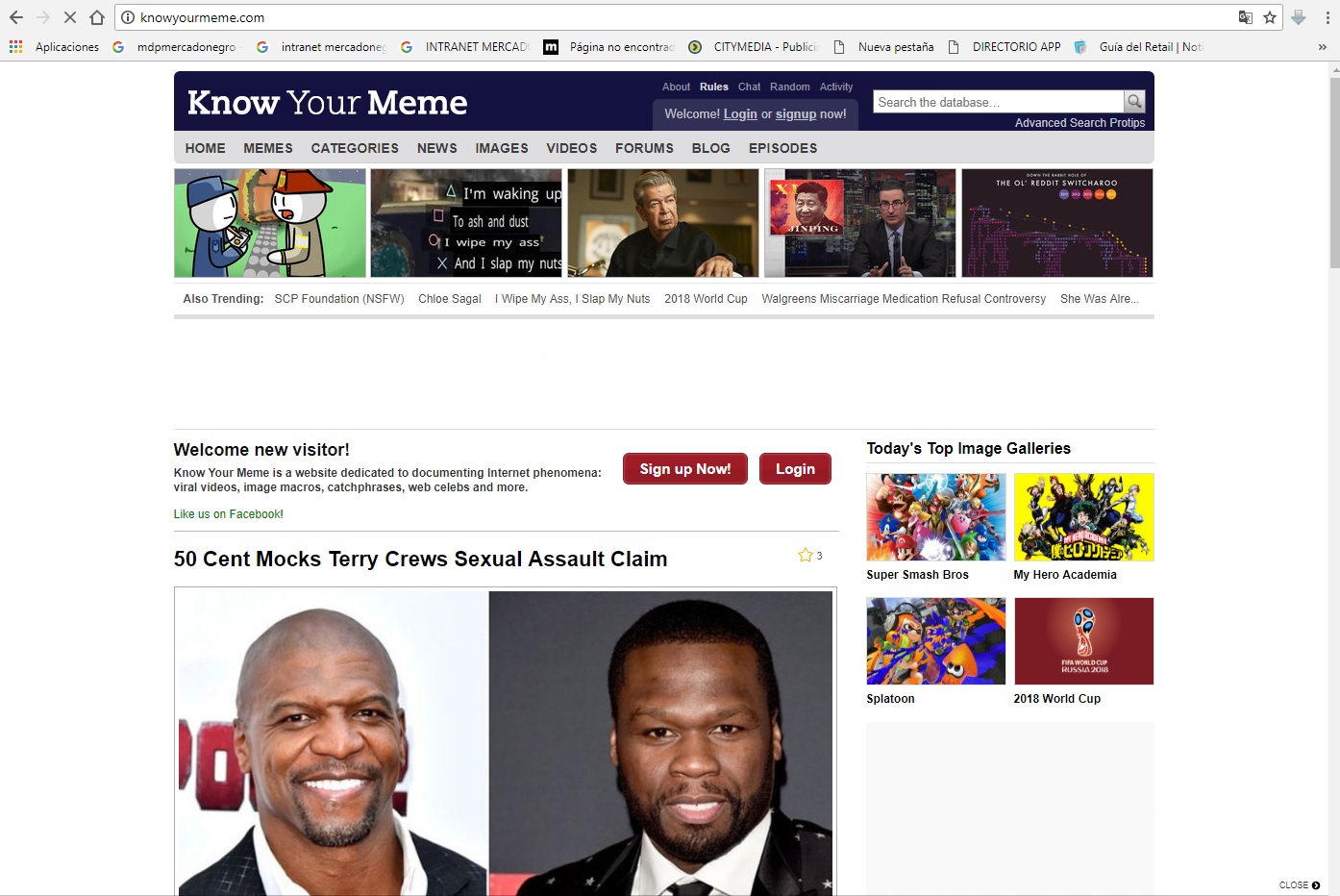
Task: Click the Super Smash Bros caption
Action: pos(918,575)
